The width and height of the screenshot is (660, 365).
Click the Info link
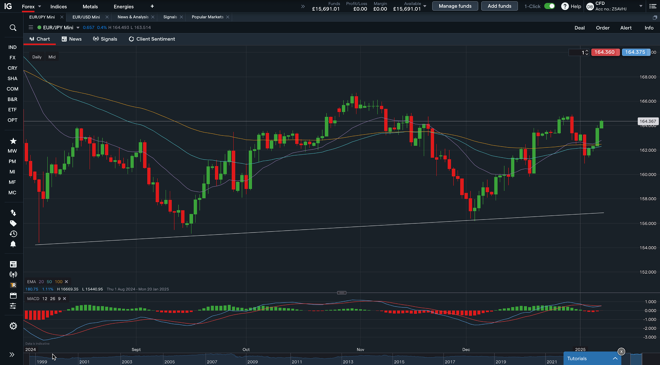click(649, 28)
